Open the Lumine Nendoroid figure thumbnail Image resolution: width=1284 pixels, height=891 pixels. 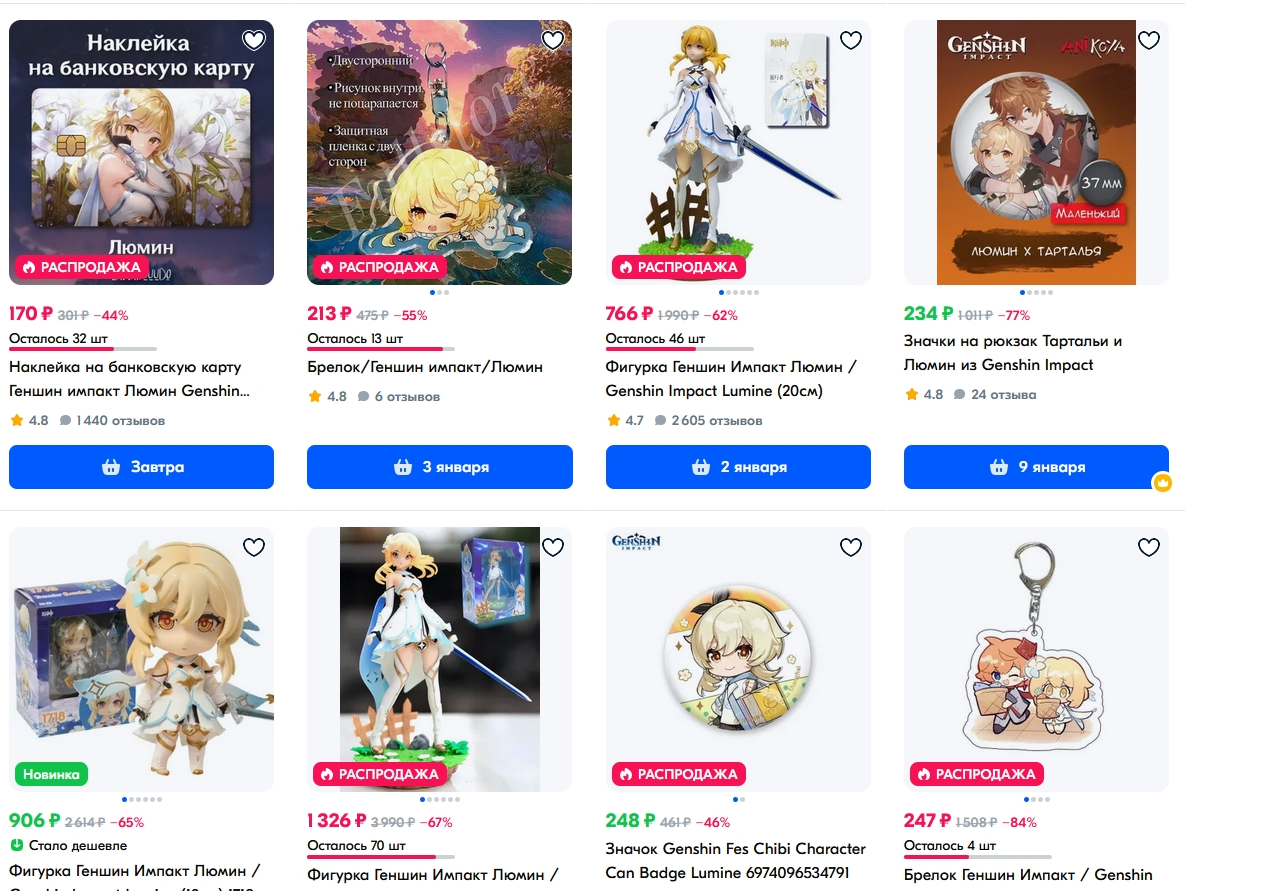(141, 659)
